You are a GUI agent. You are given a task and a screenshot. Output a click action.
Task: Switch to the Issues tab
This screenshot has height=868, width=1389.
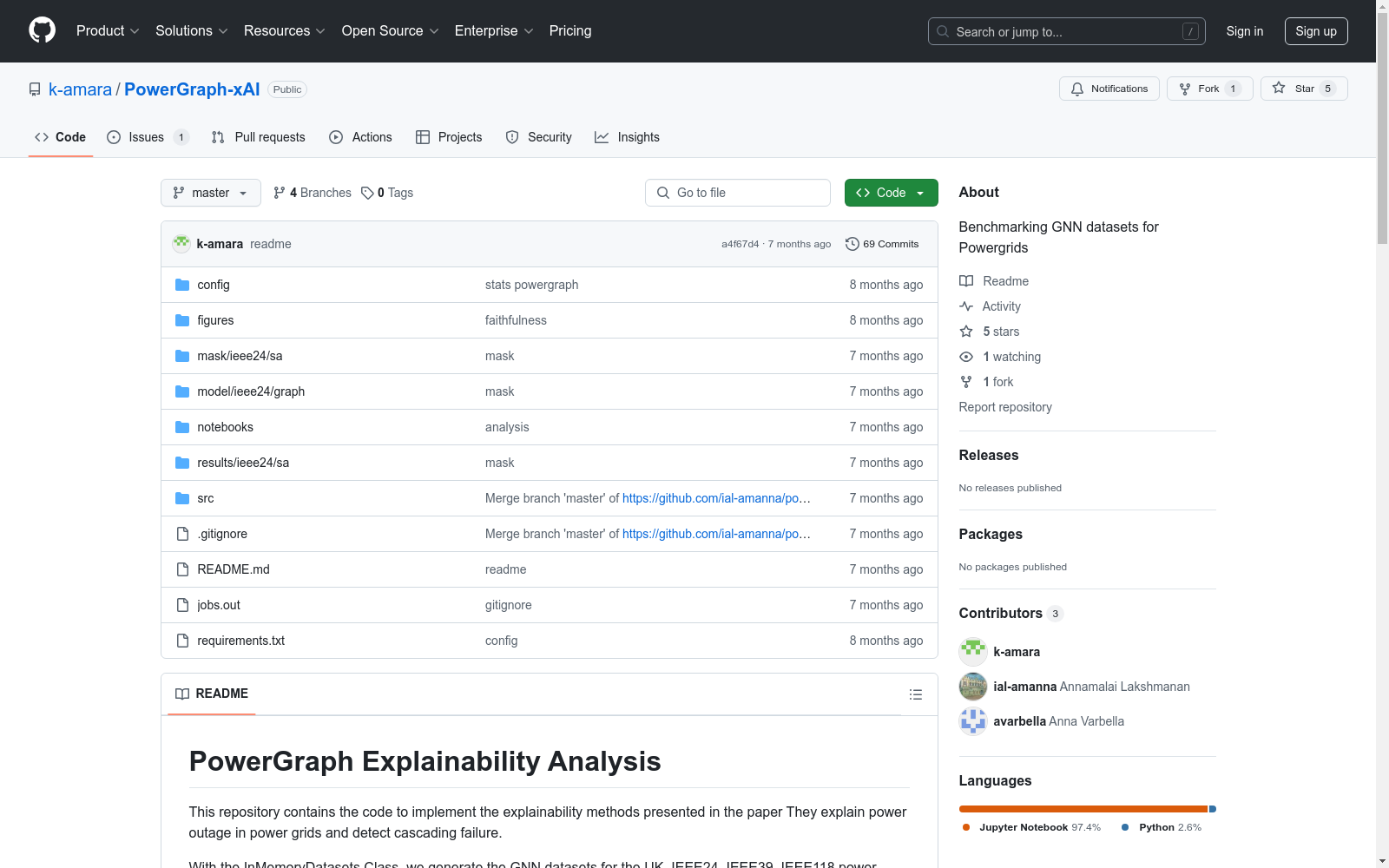146,137
